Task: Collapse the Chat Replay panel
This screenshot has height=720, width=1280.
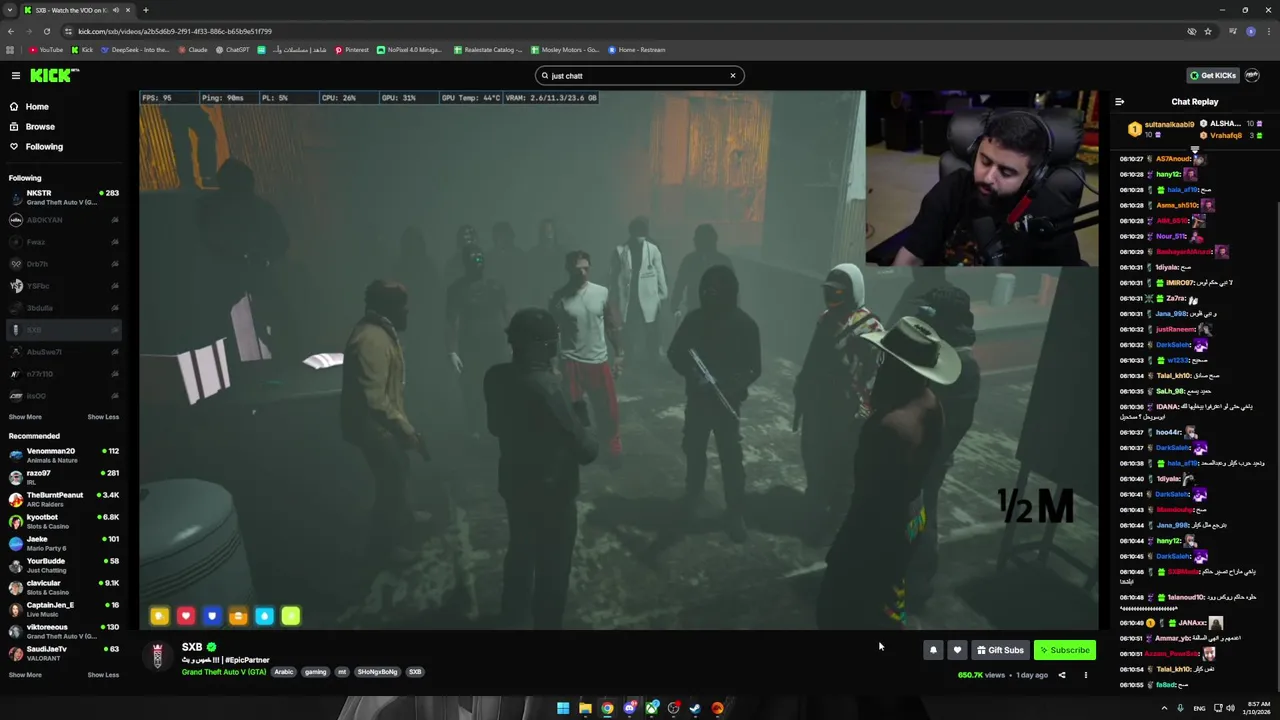Action: [1119, 102]
